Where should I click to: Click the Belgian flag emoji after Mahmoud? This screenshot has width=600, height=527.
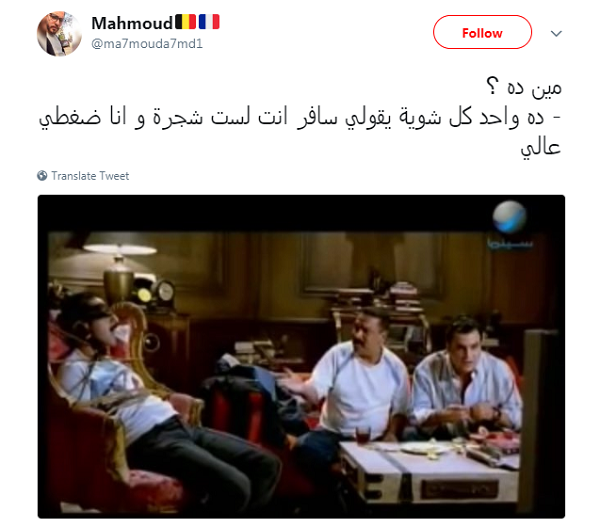click(186, 22)
